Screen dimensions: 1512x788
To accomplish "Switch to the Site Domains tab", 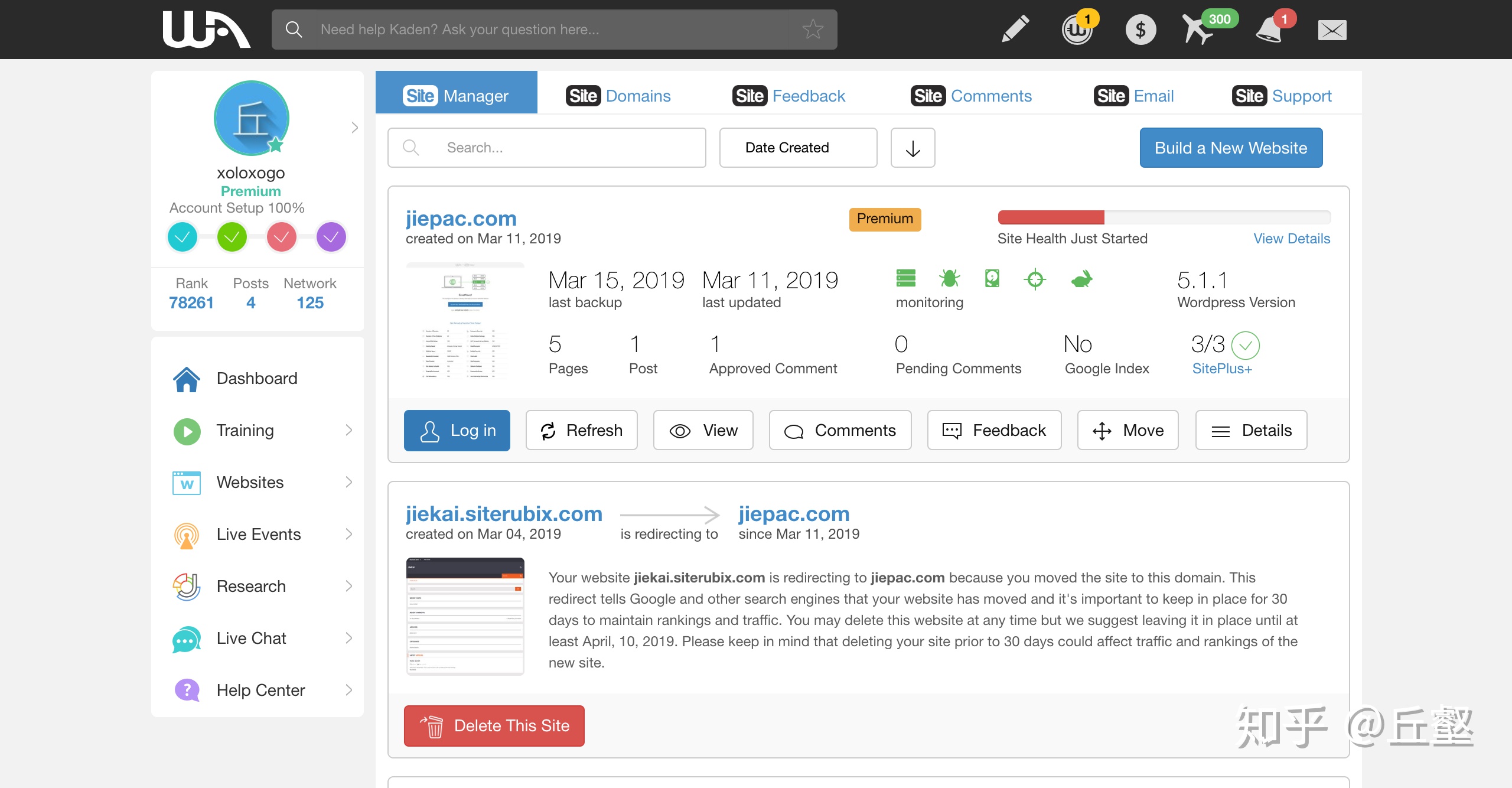I will coord(618,96).
